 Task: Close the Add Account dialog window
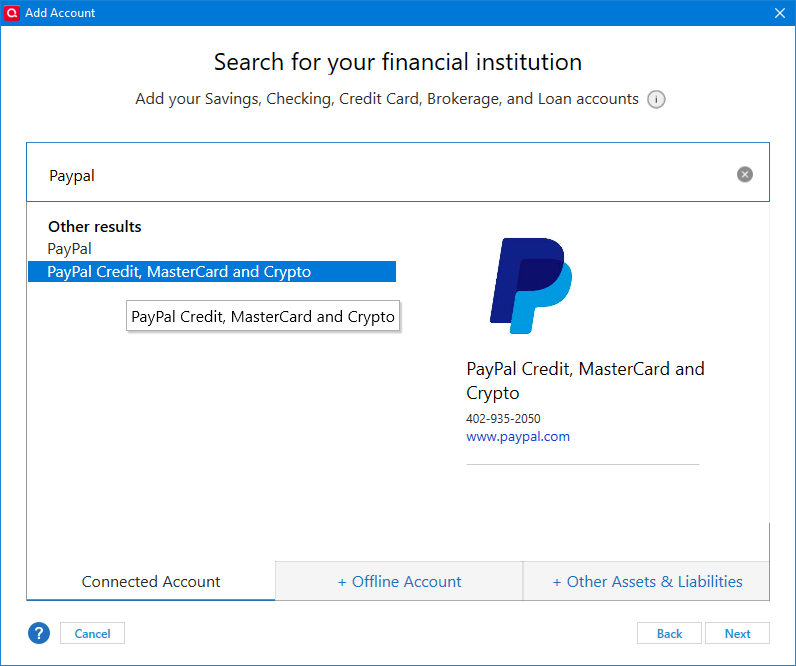click(780, 13)
